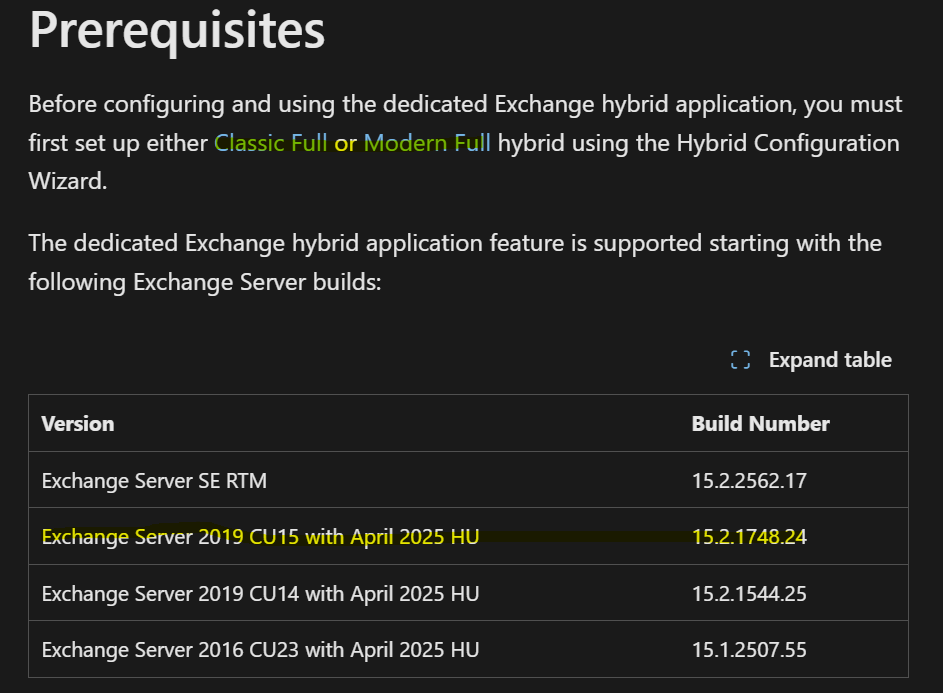Click the Expand table text button
The image size is (943, 693).
pyautogui.click(x=830, y=360)
